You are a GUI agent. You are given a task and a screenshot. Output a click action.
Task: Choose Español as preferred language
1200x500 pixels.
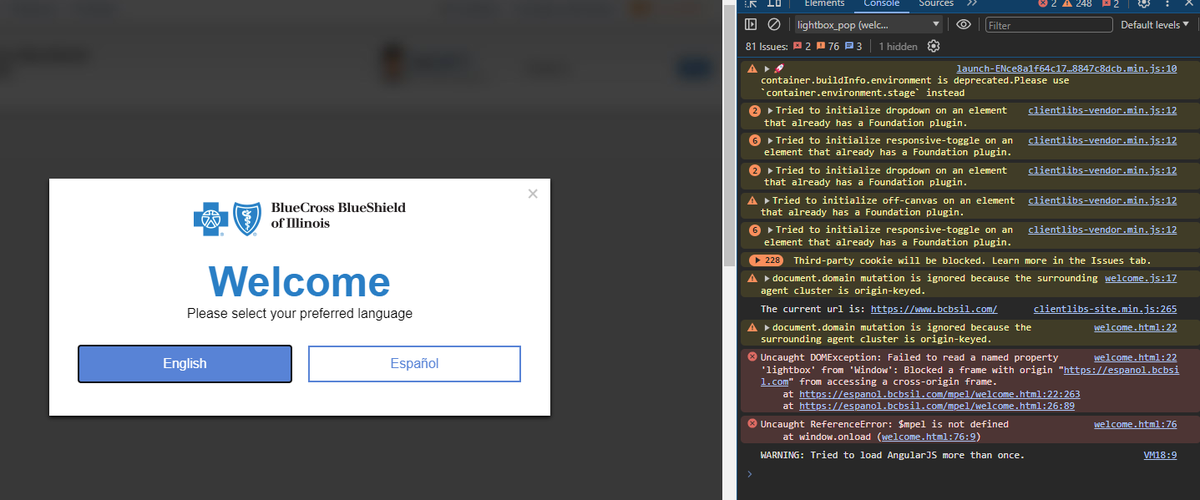point(414,364)
